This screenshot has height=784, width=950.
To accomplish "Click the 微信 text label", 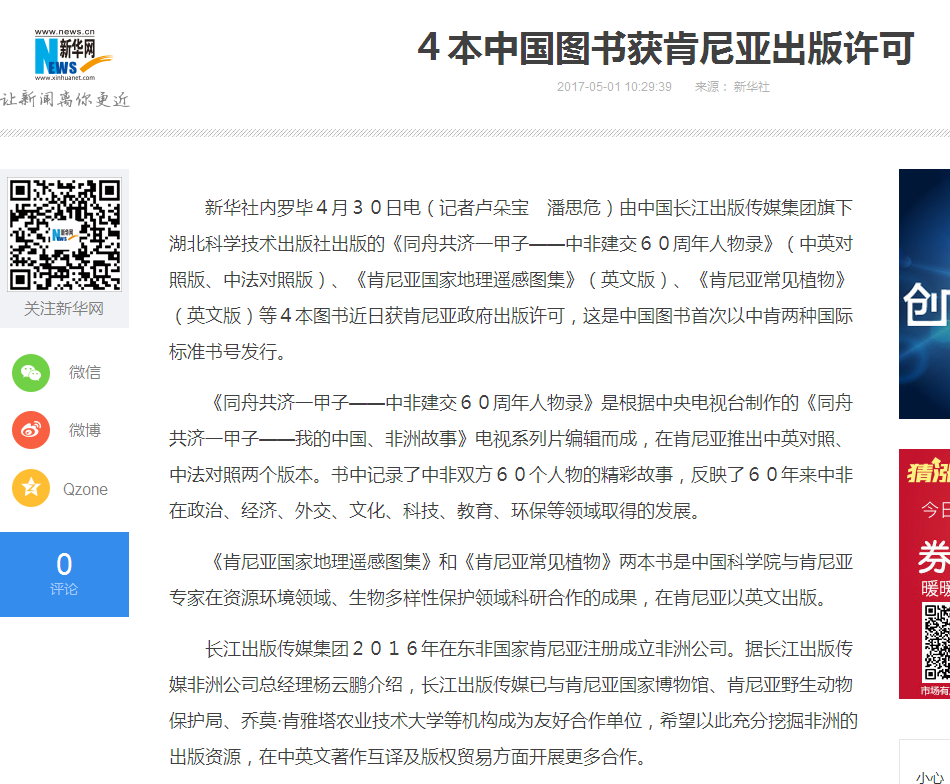I will 85,373.
